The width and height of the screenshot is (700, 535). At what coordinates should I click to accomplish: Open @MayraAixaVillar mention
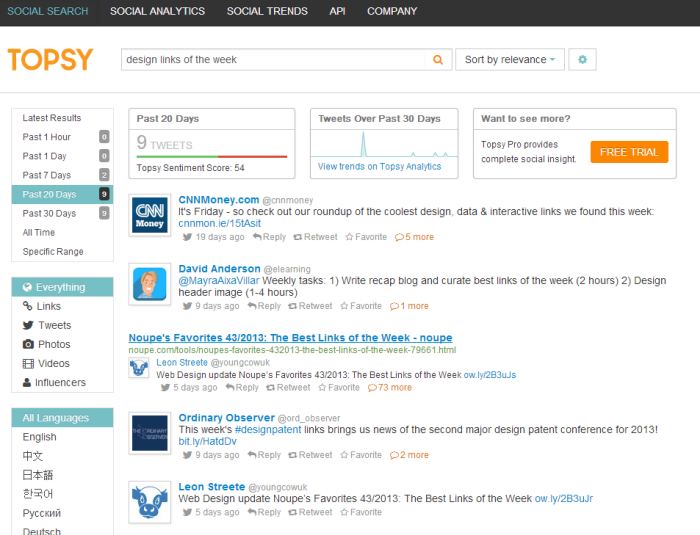tap(219, 280)
